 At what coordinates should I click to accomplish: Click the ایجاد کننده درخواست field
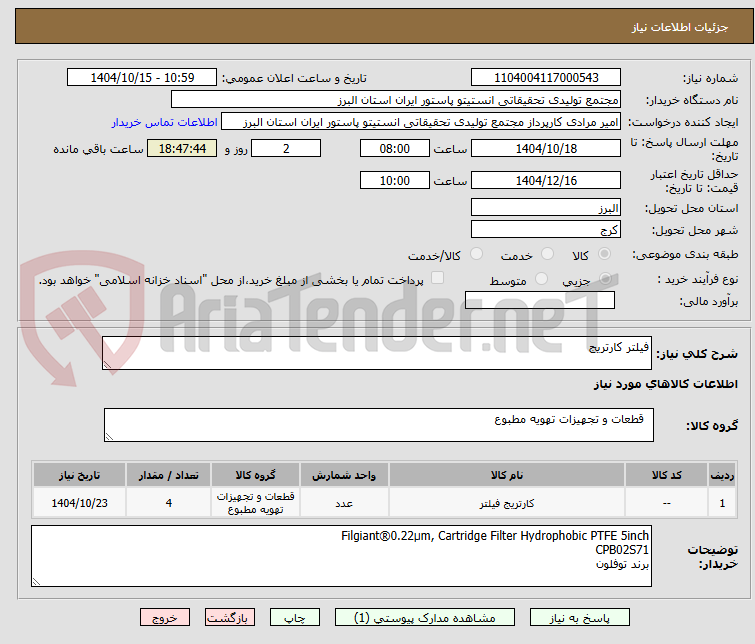tap(421, 122)
